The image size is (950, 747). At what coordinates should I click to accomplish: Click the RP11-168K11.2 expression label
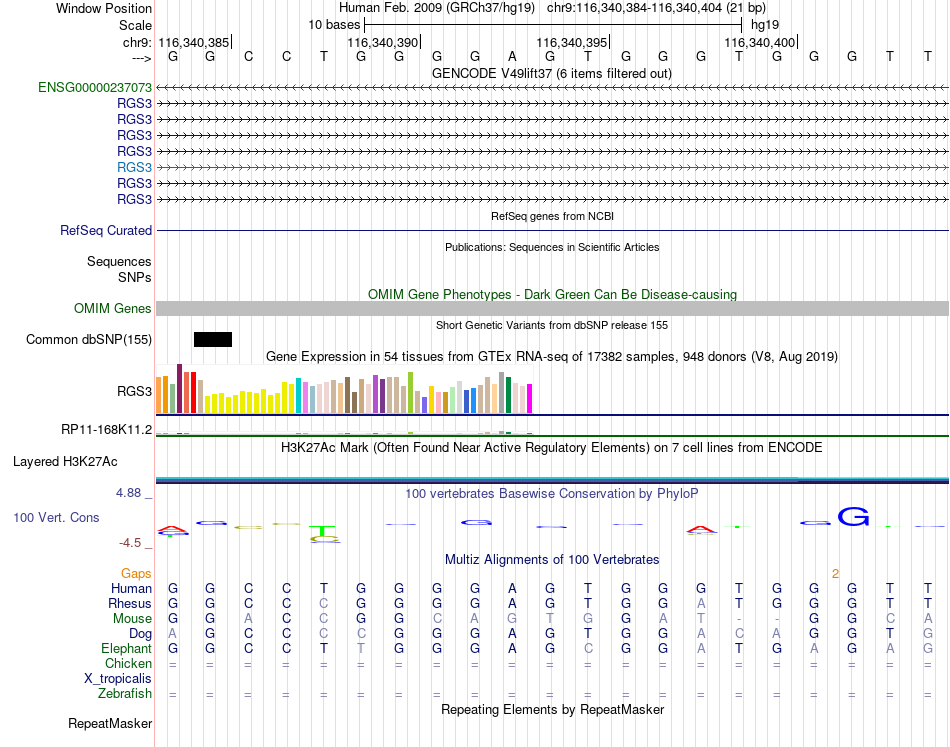(x=106, y=430)
